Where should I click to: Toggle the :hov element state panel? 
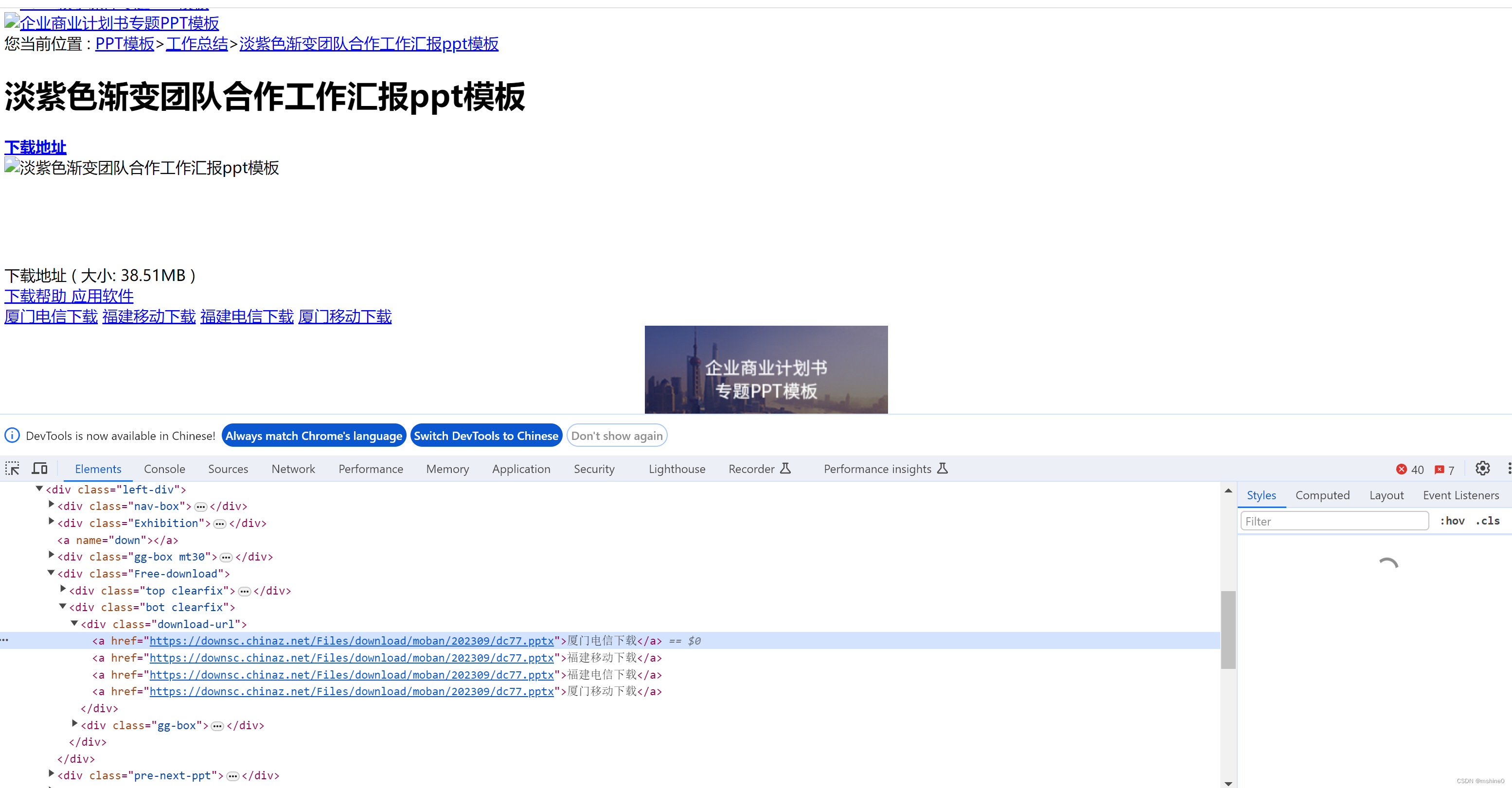coord(1453,521)
